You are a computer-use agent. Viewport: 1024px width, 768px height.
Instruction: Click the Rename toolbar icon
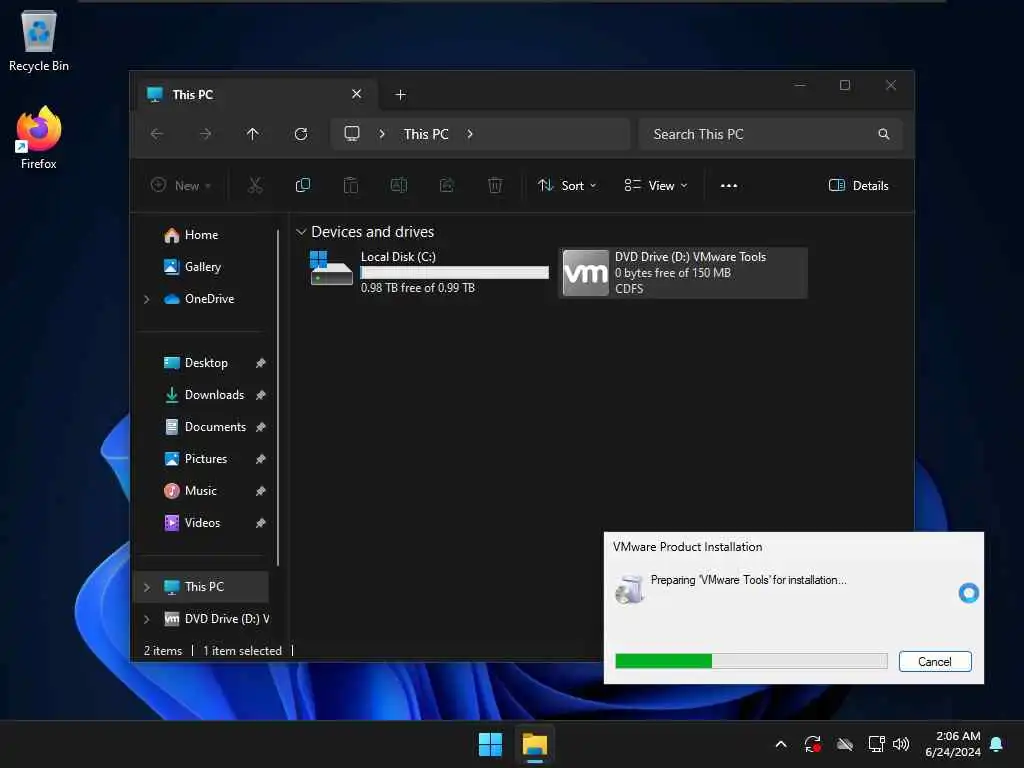click(398, 185)
